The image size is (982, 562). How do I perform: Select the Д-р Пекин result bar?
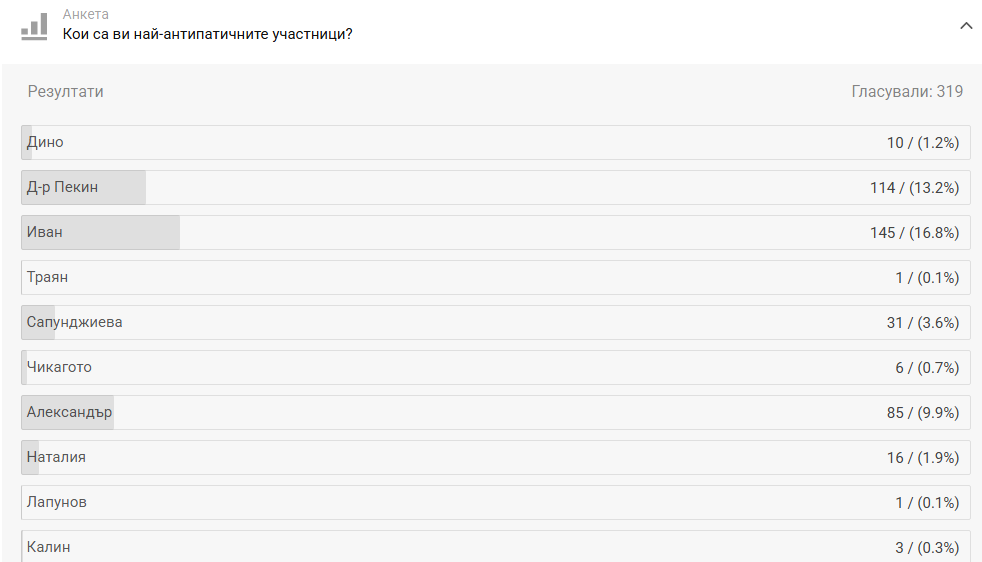click(x=495, y=188)
